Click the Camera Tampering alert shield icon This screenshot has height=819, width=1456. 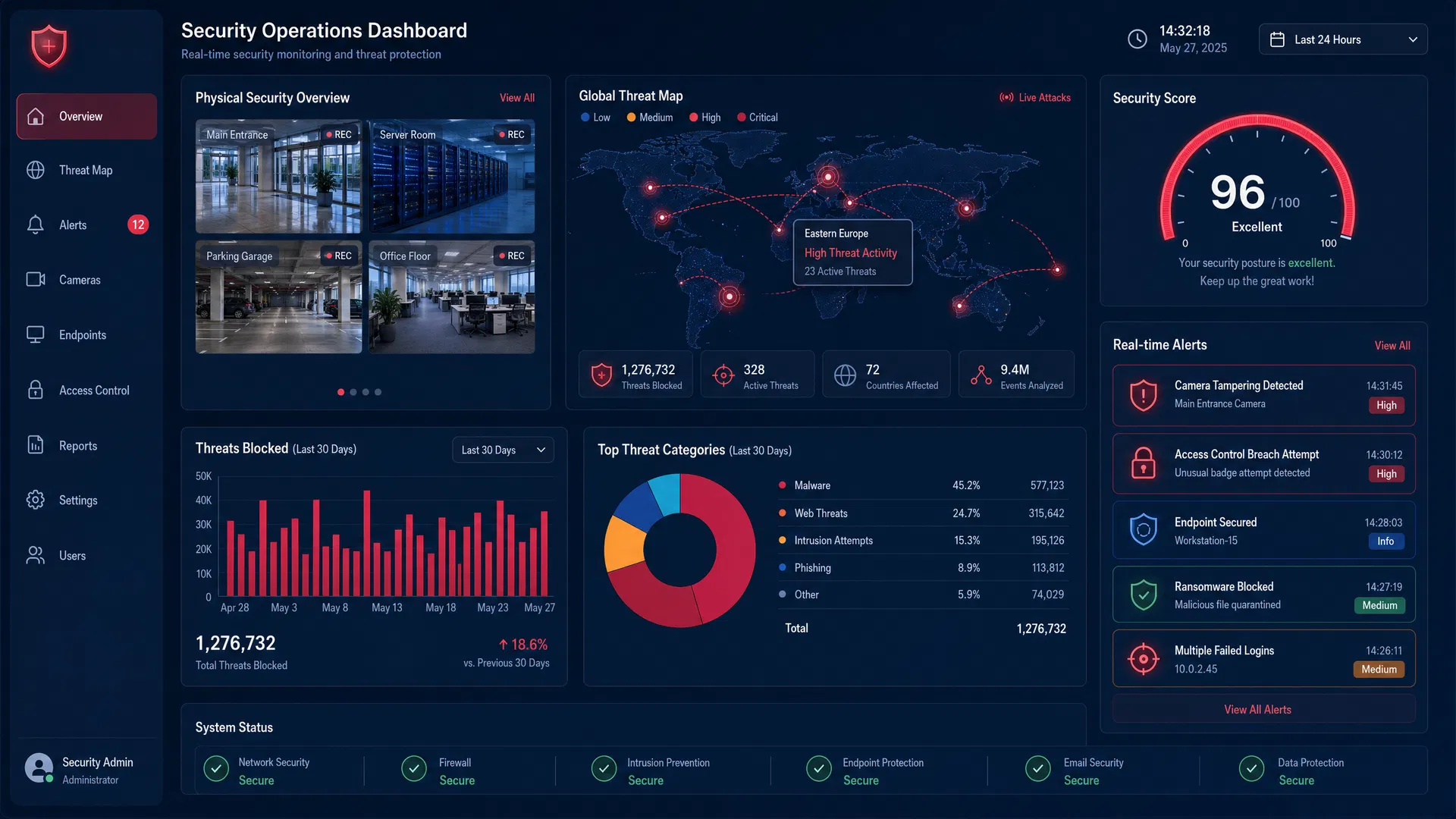[x=1144, y=395]
